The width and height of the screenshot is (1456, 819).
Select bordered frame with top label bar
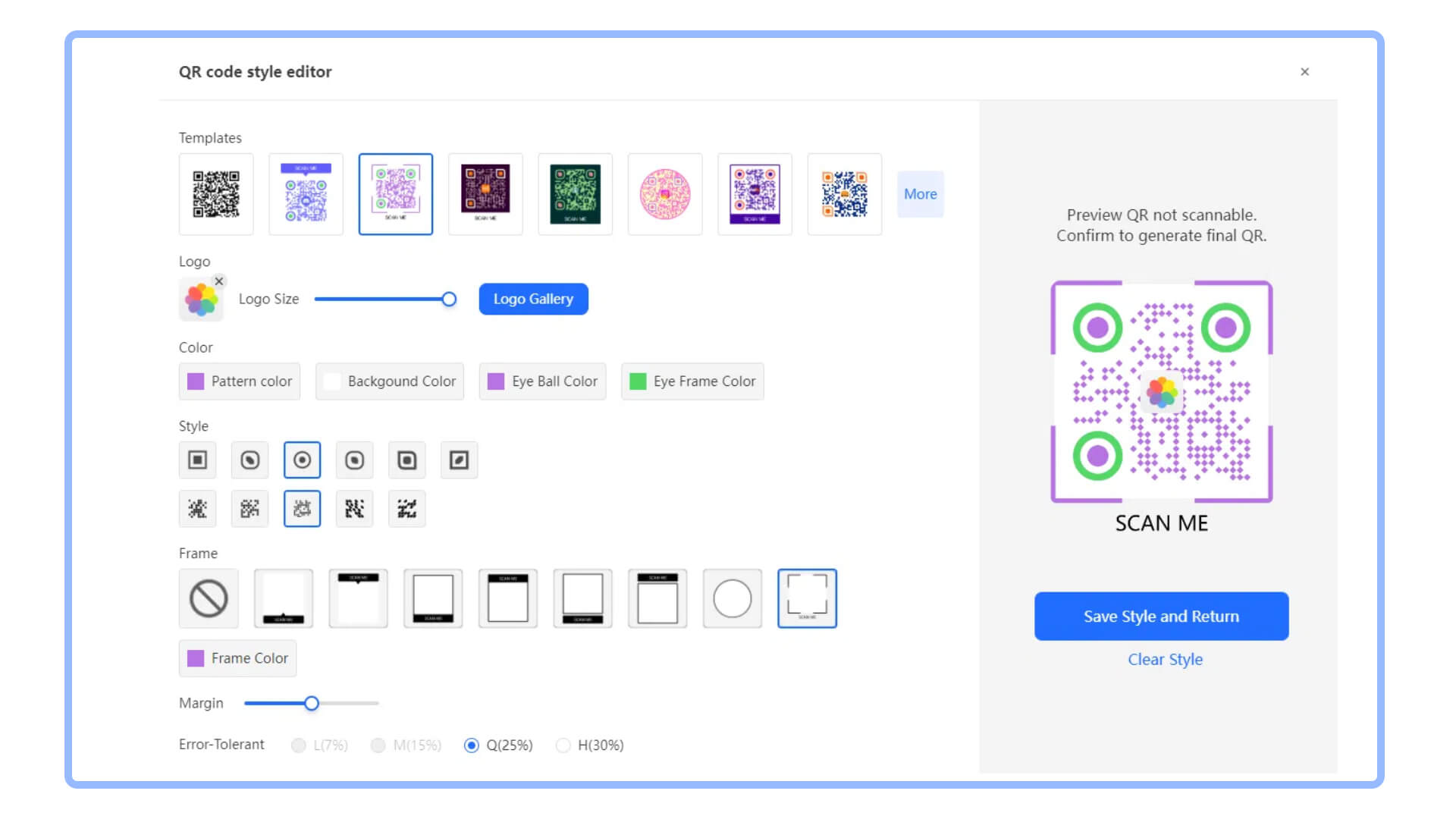(508, 598)
